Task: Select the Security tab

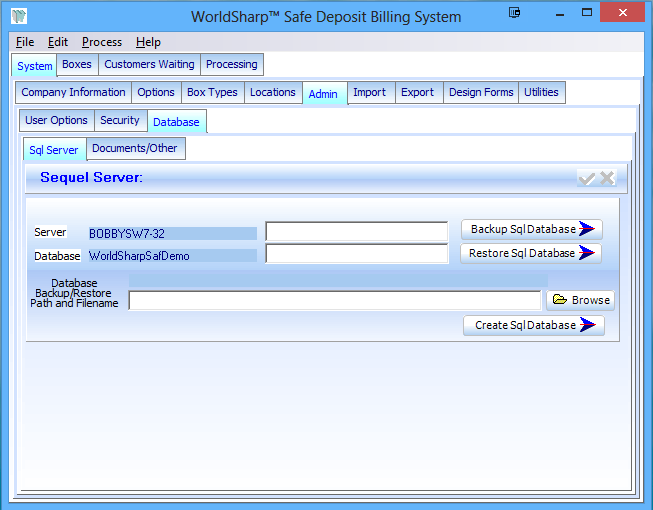Action: (120, 120)
